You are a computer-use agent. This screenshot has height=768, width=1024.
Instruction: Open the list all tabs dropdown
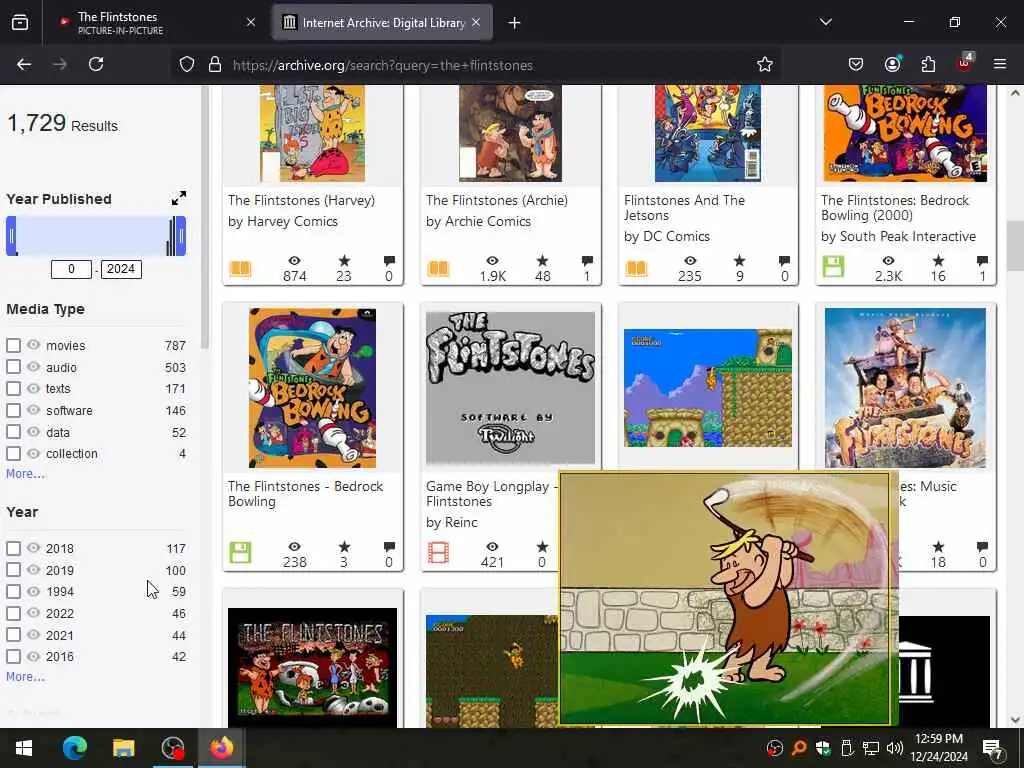825,22
